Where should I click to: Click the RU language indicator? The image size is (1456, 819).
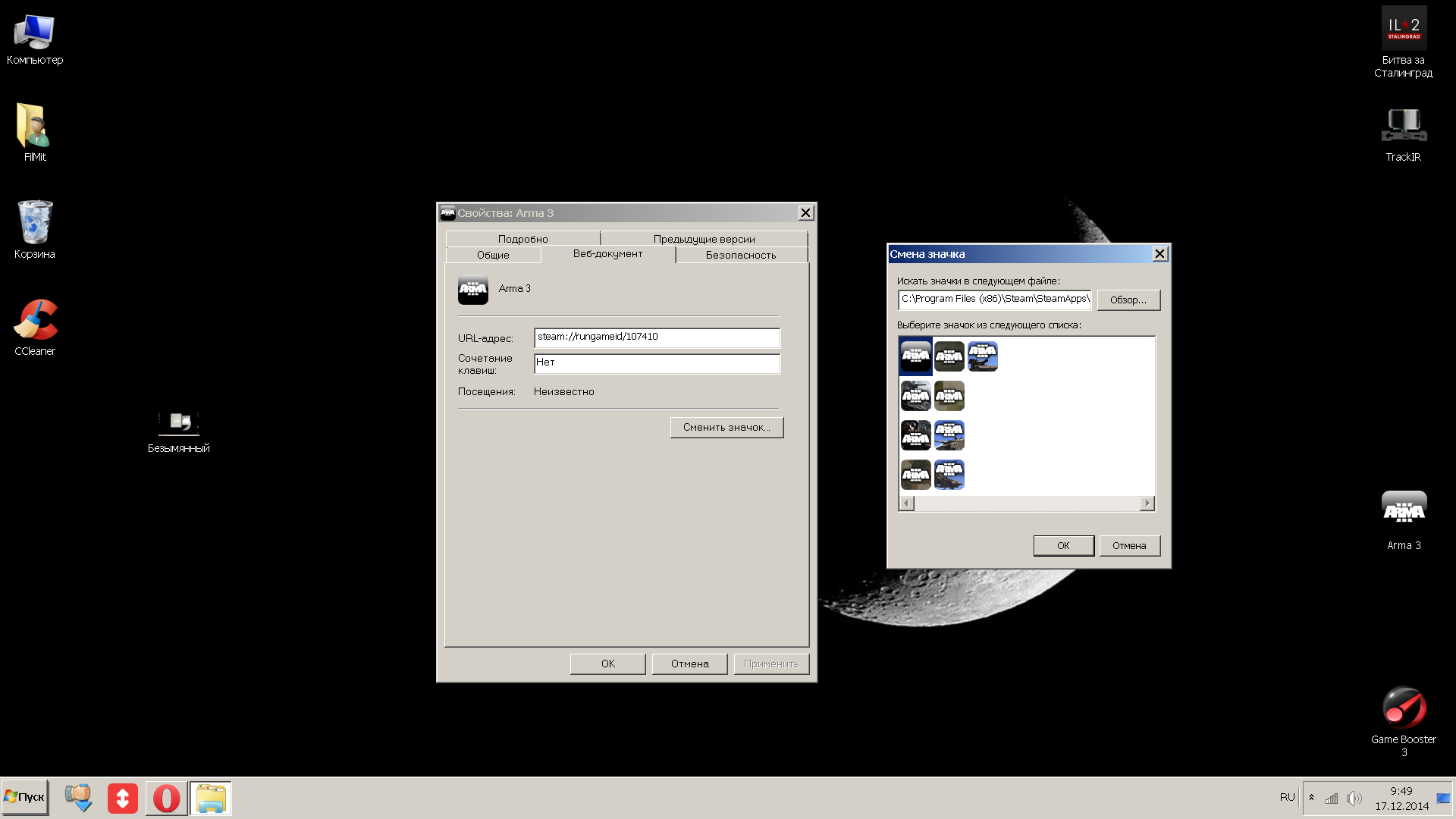tap(1288, 798)
